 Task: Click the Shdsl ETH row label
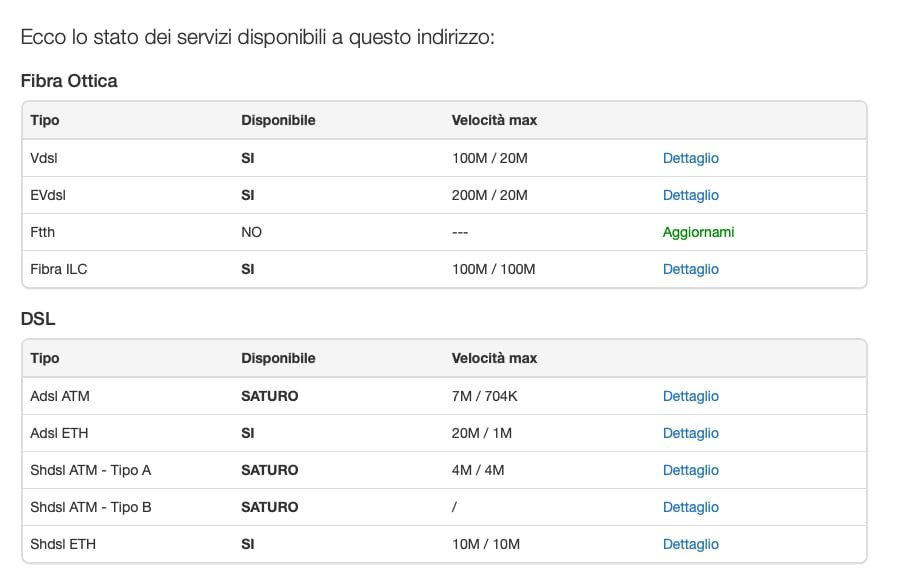click(x=63, y=544)
